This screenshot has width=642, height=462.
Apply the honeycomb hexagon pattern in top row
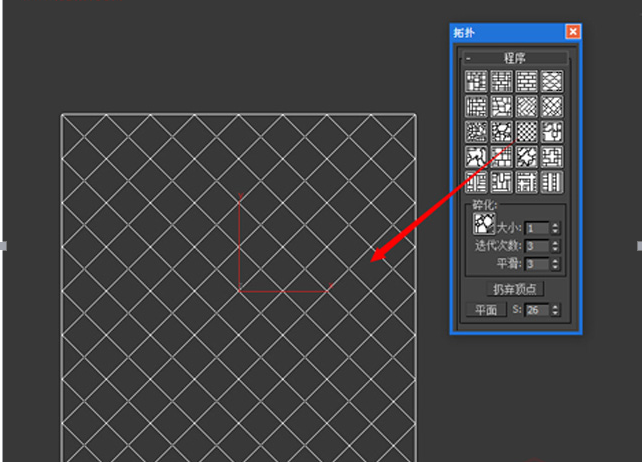coord(552,81)
